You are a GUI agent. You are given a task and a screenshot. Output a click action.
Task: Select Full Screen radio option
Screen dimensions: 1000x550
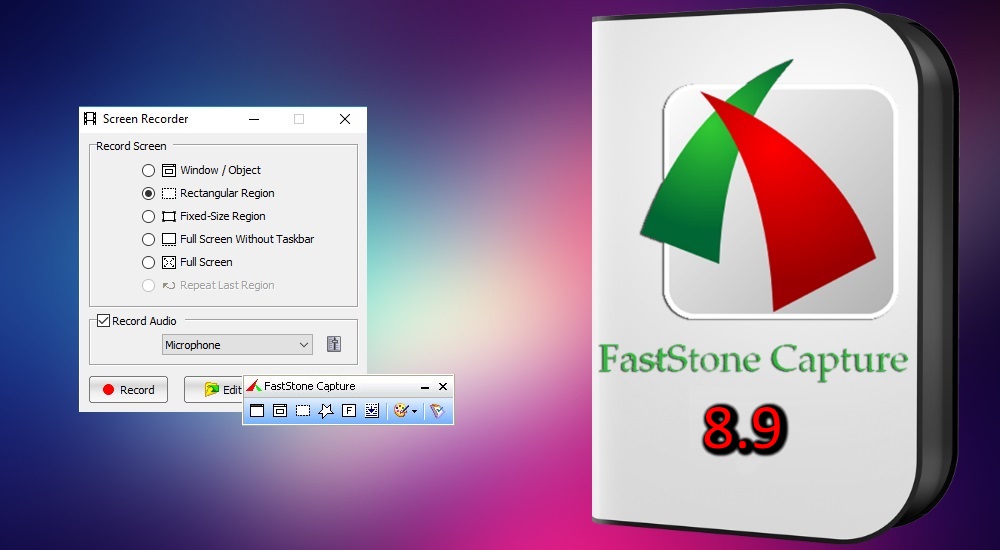[149, 262]
